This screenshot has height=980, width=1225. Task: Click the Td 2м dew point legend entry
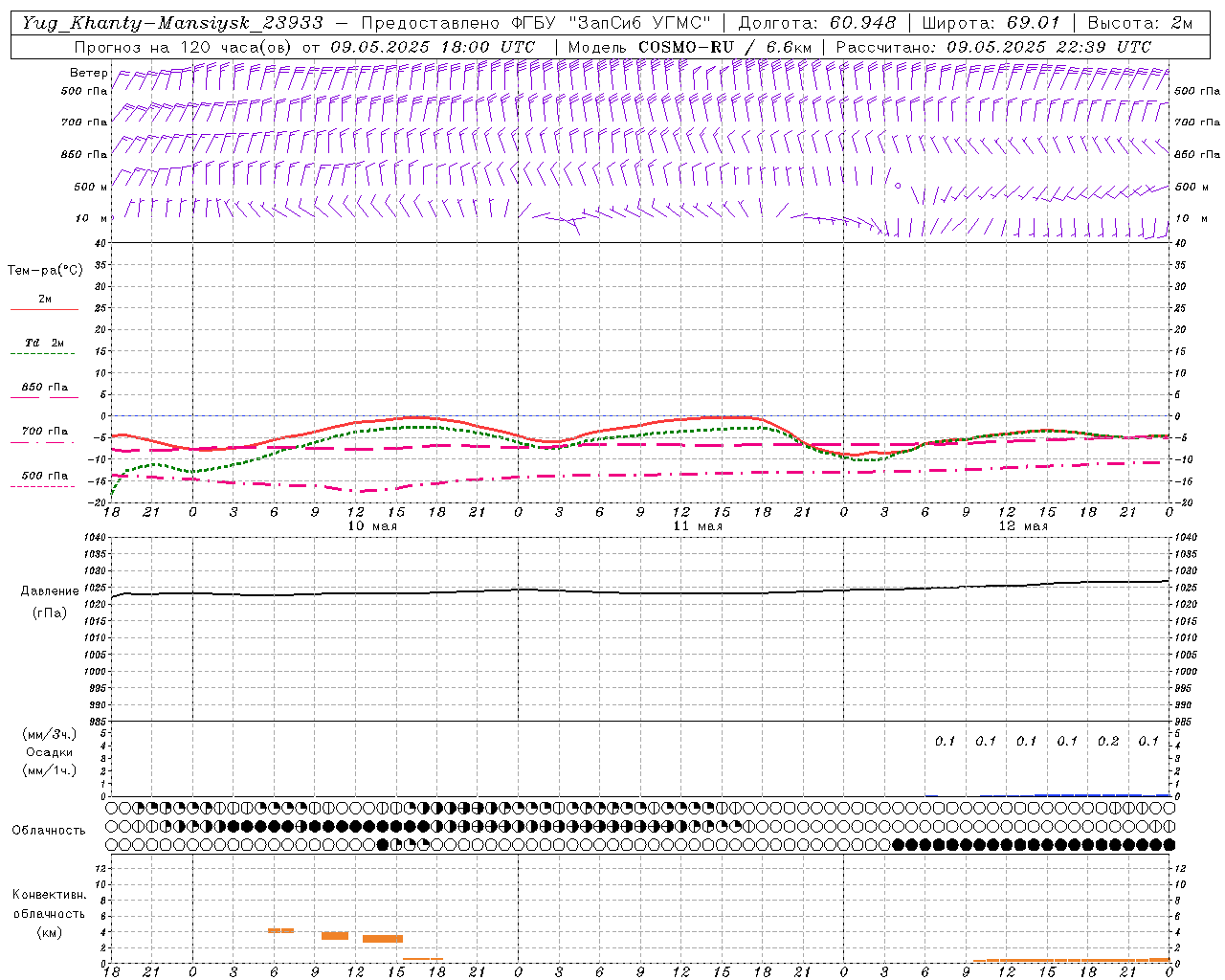45,343
